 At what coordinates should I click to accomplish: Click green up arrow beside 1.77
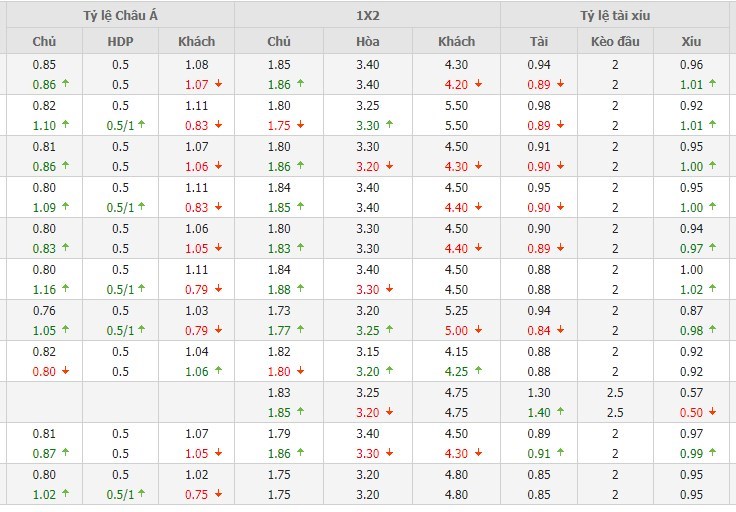(x=300, y=330)
